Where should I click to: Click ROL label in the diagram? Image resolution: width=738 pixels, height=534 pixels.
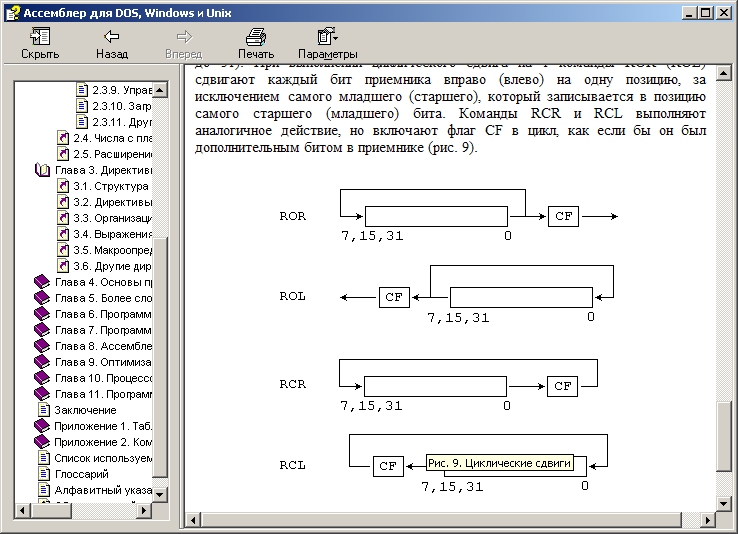(x=292, y=296)
